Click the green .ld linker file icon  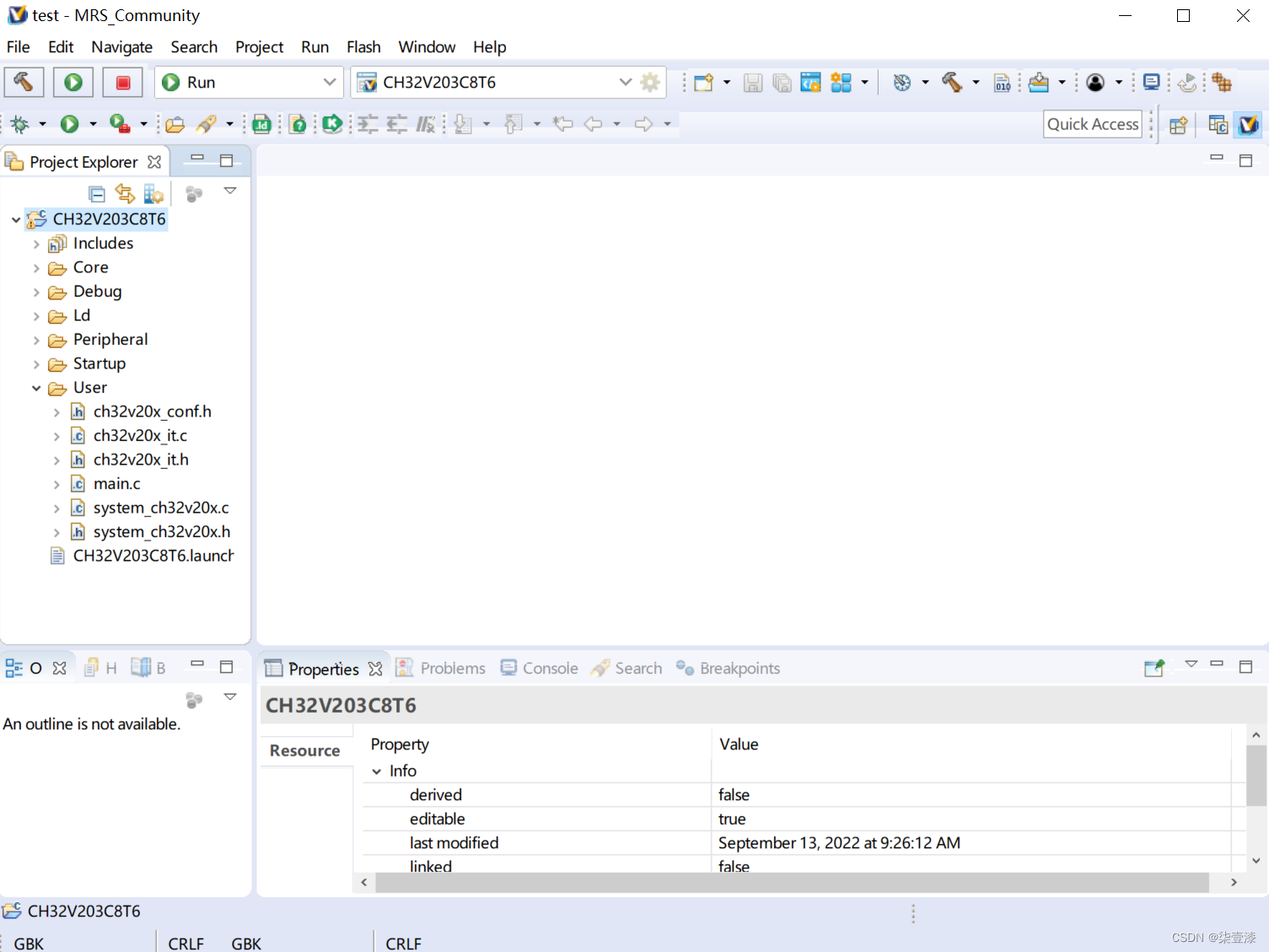(x=262, y=125)
